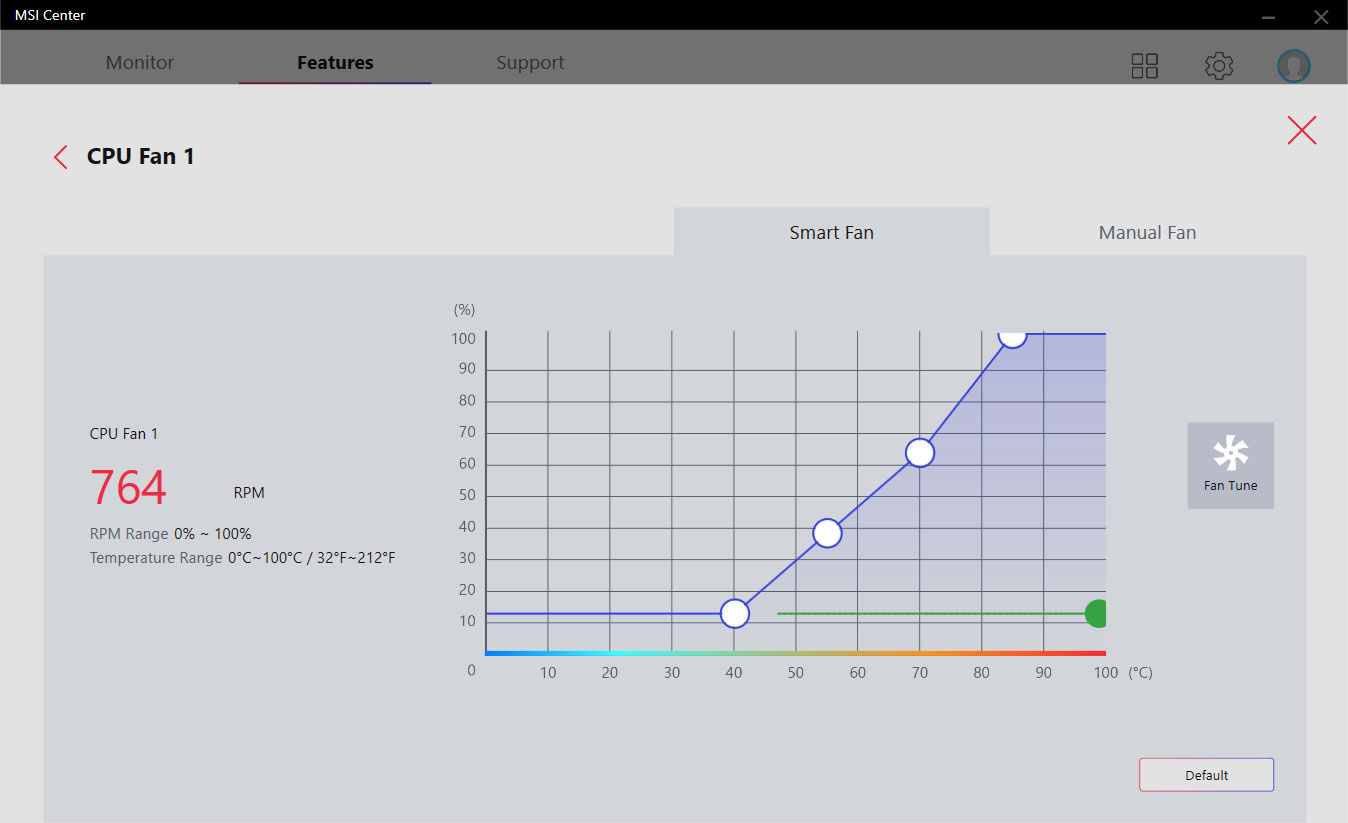The width and height of the screenshot is (1348, 823).
Task: Select the fan curve point at 55°C
Action: (x=827, y=533)
